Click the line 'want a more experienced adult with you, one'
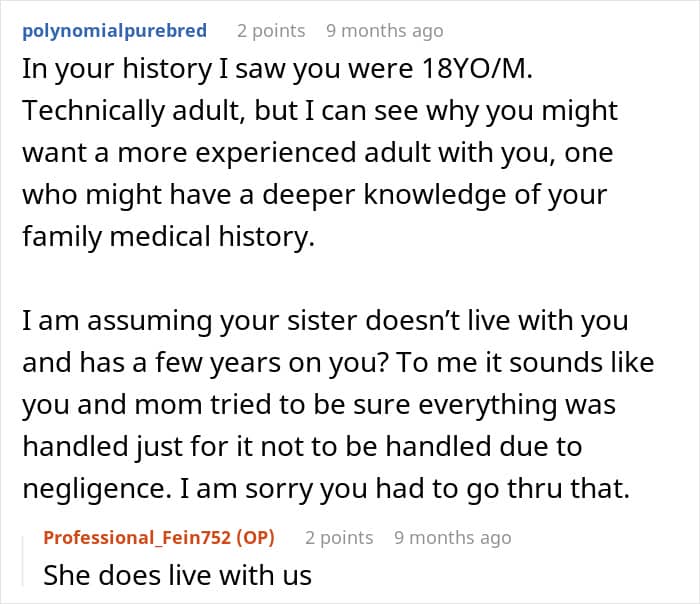 (317, 153)
